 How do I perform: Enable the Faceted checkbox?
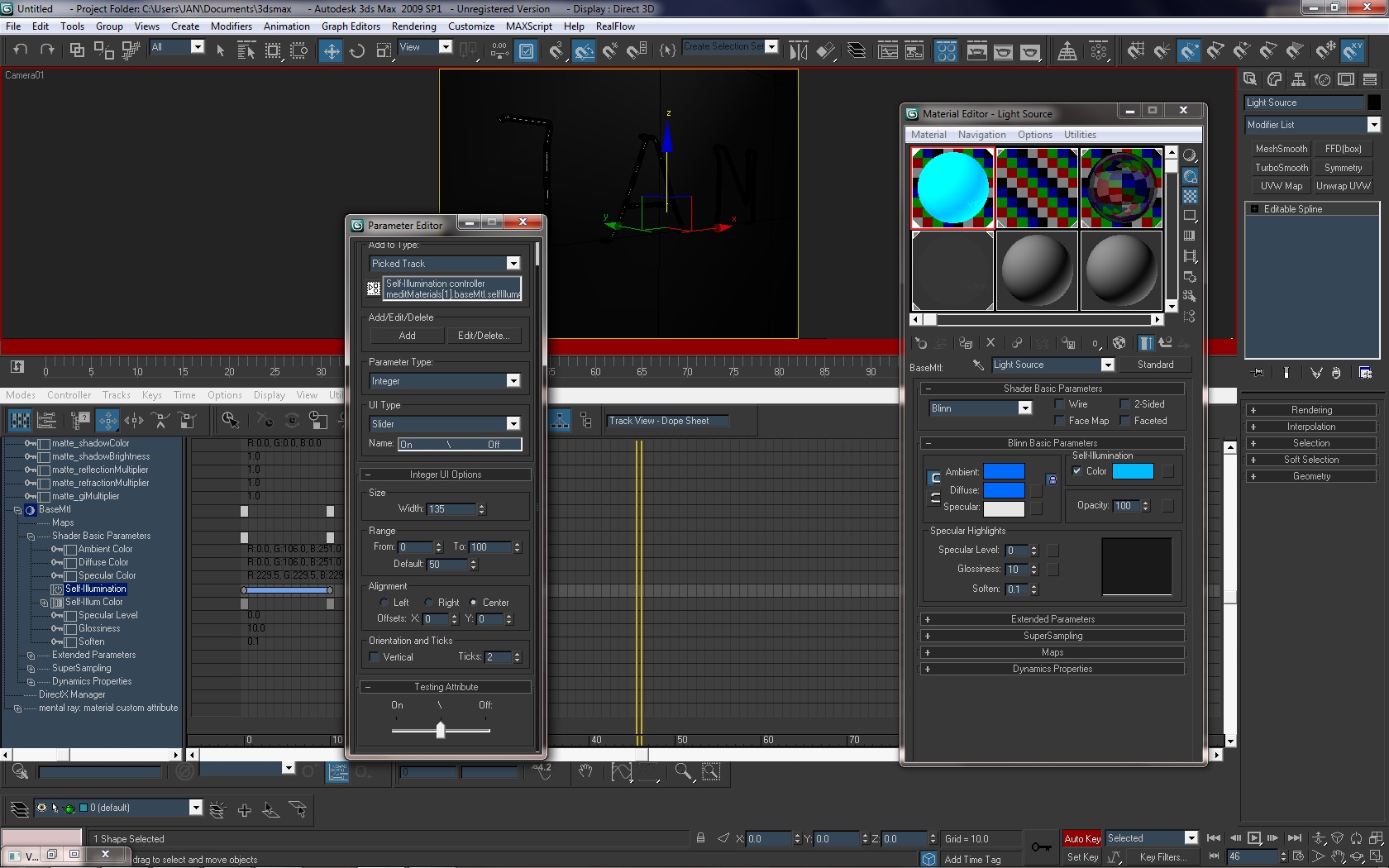pos(1125,421)
